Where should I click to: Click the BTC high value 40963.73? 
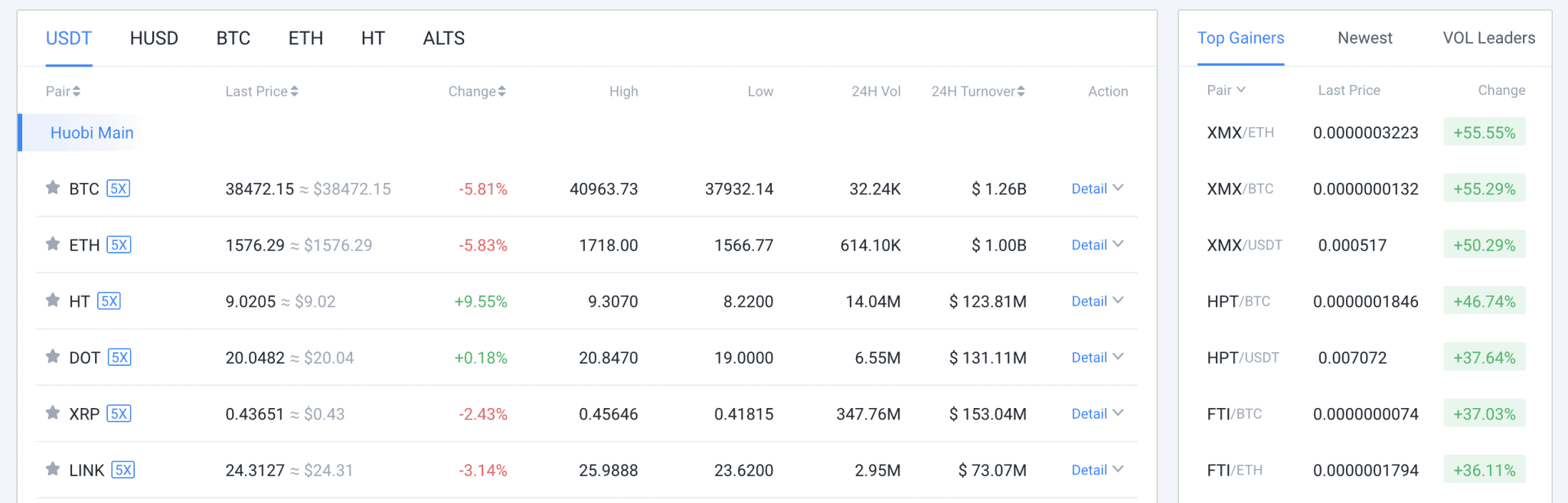point(604,189)
